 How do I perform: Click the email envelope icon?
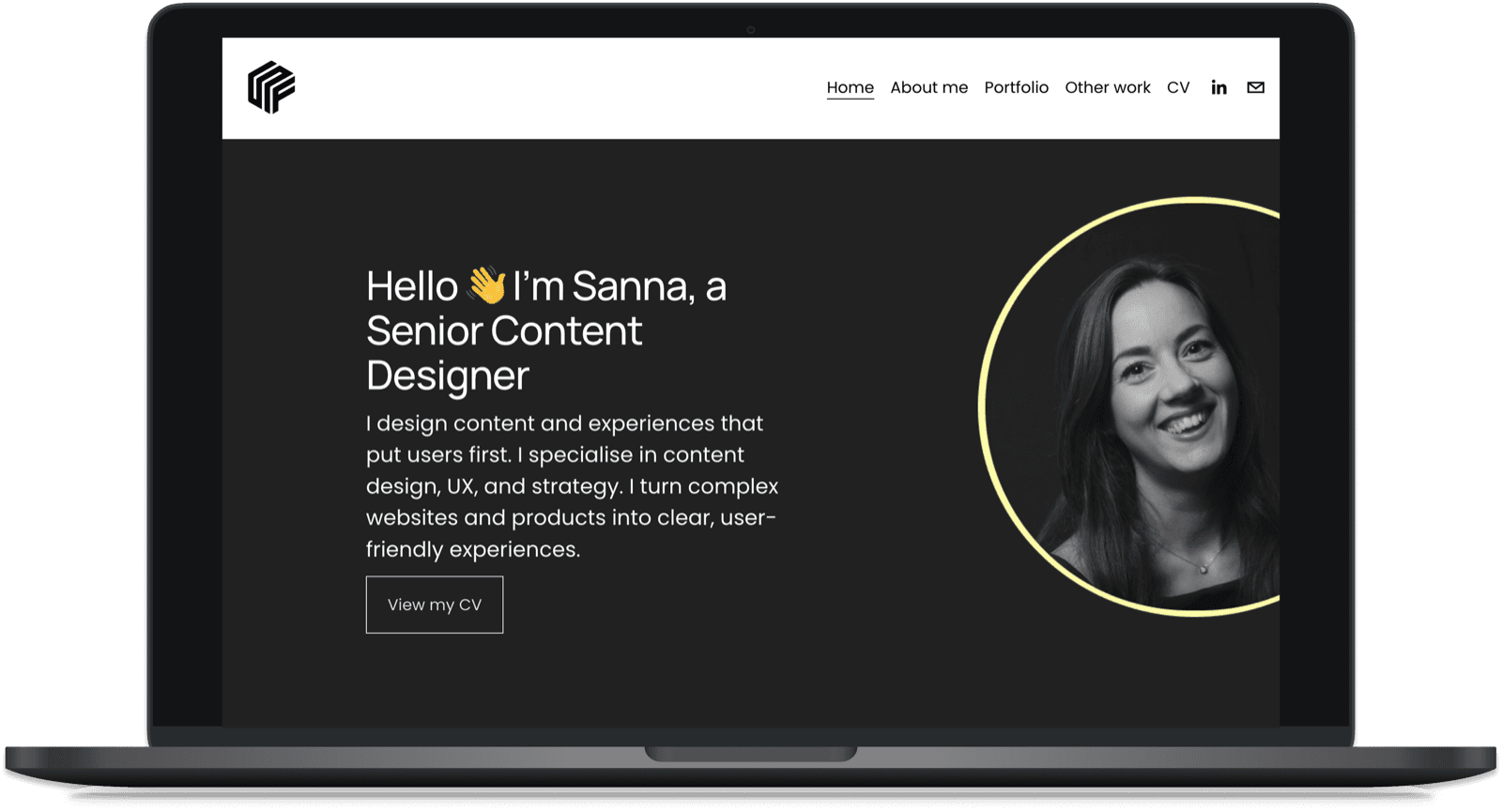[1255, 87]
